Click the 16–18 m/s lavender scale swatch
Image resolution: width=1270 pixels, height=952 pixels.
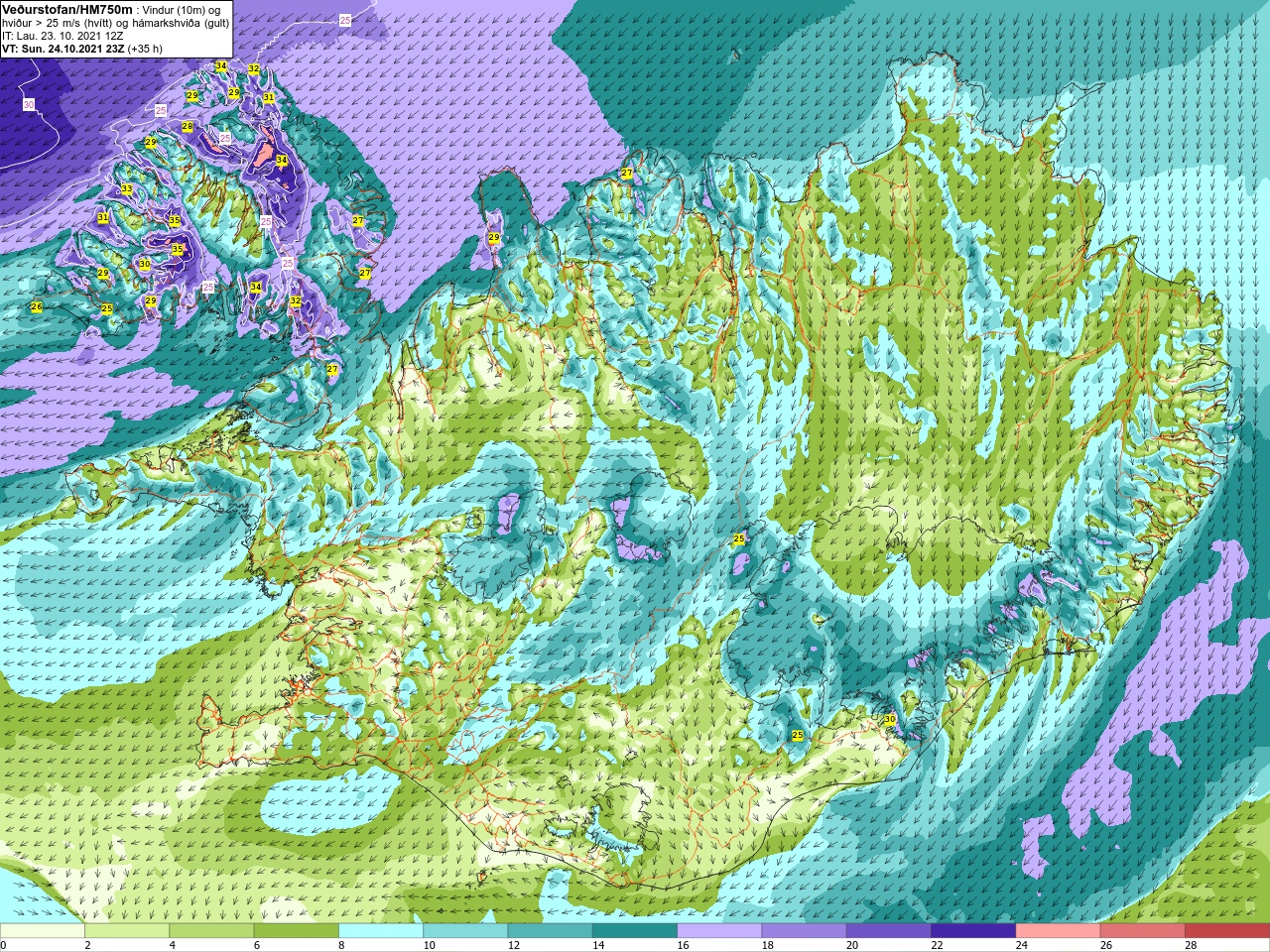719,931
